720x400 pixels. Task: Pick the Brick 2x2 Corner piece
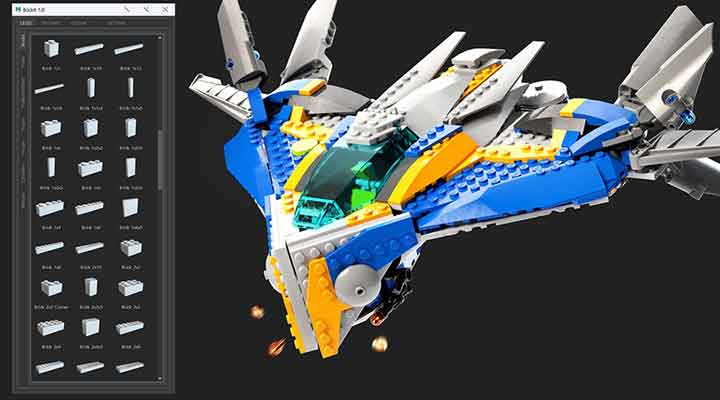[x=49, y=288]
